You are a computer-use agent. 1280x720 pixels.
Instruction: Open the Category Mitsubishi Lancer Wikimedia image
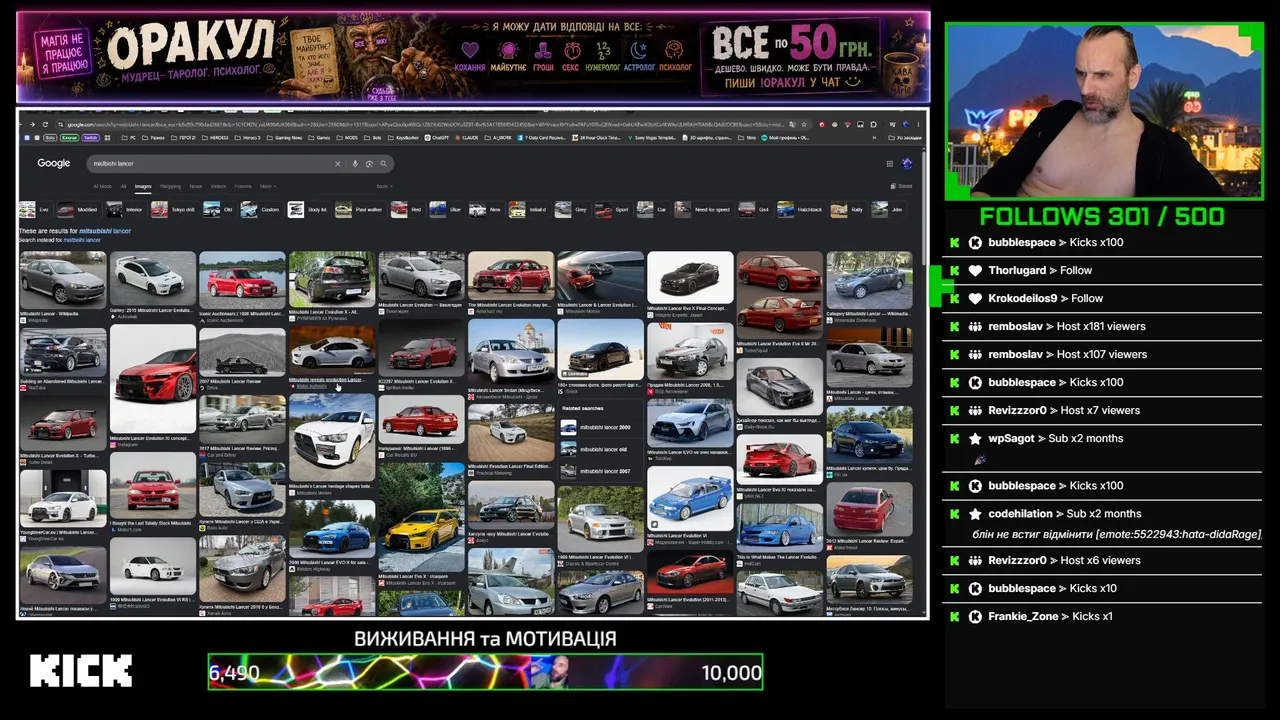tap(869, 279)
